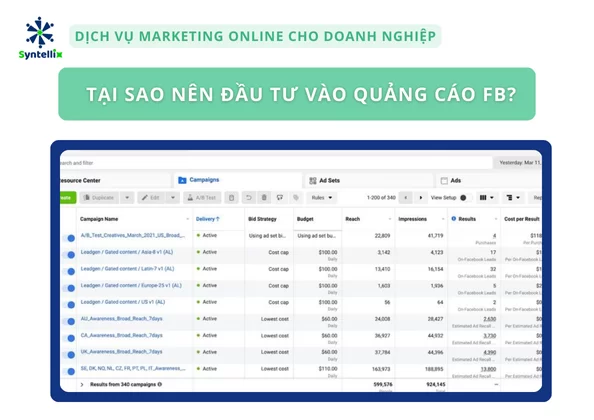
Task: Toggle the UK_Awareness campaign switch
Action: click(x=69, y=355)
